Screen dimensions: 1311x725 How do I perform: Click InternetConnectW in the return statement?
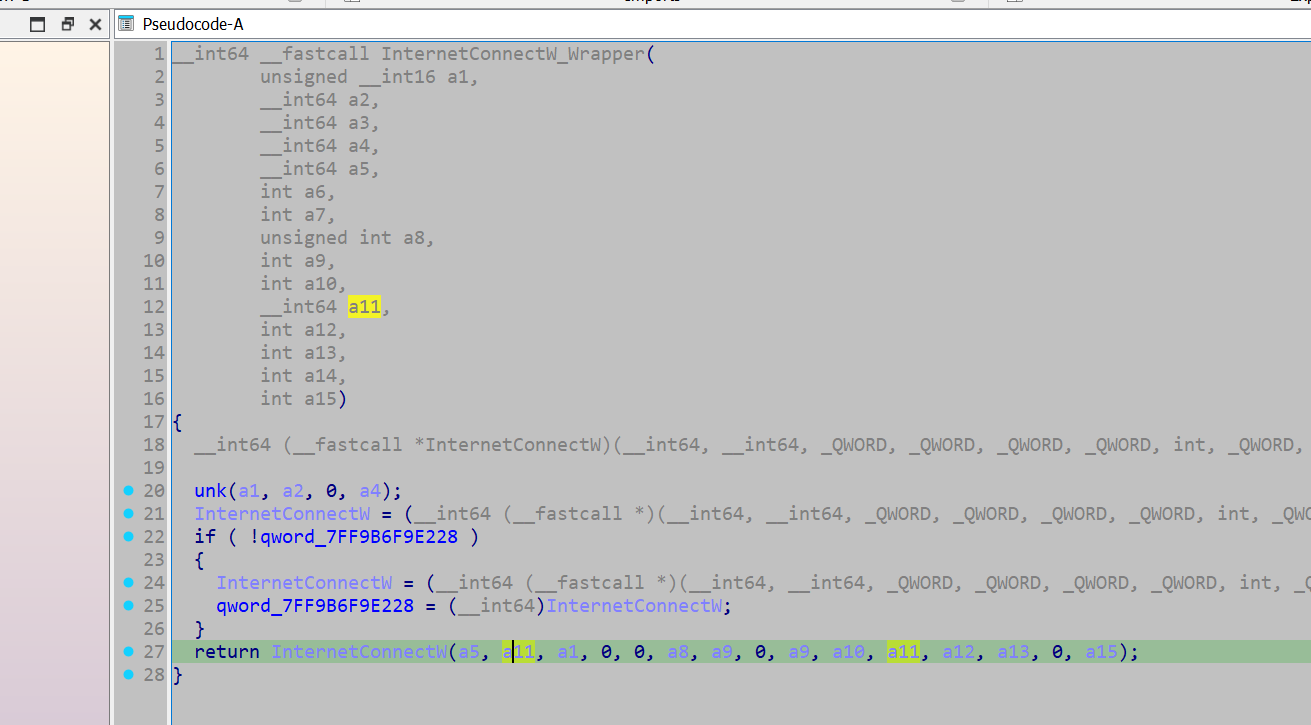pyautogui.click(x=359, y=652)
